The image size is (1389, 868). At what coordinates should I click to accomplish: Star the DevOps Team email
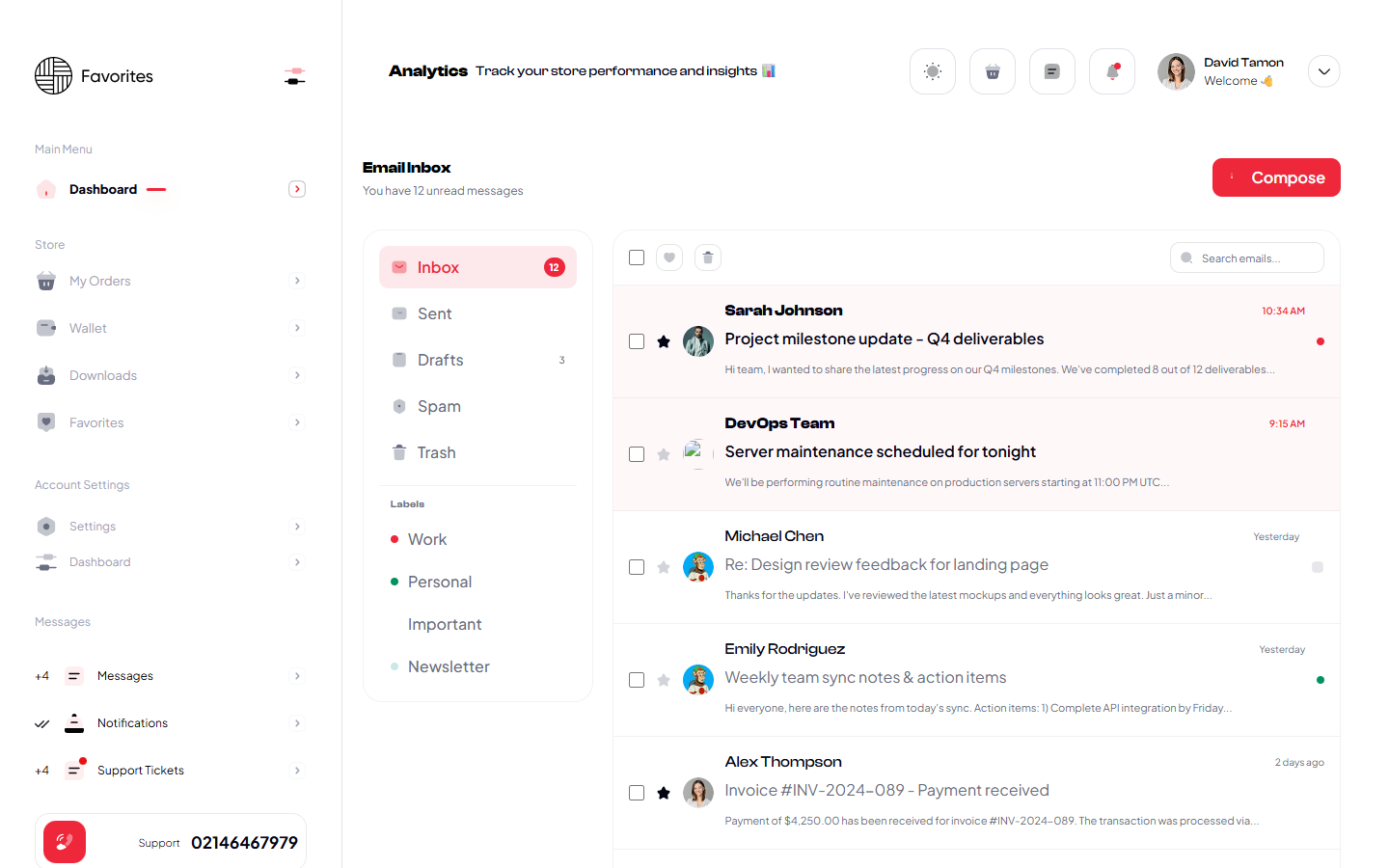pyautogui.click(x=664, y=454)
